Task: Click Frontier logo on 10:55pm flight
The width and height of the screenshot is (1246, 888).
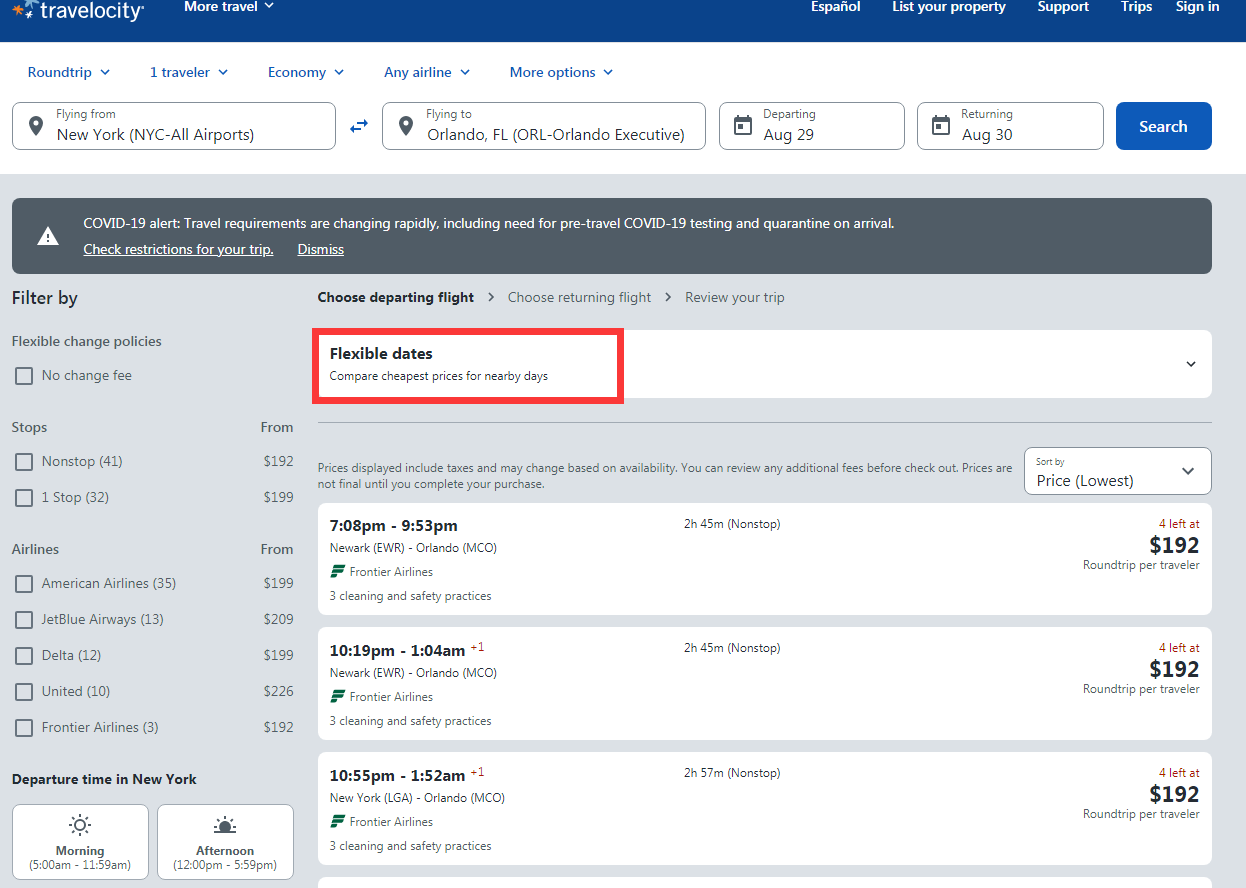Action: pyautogui.click(x=338, y=822)
